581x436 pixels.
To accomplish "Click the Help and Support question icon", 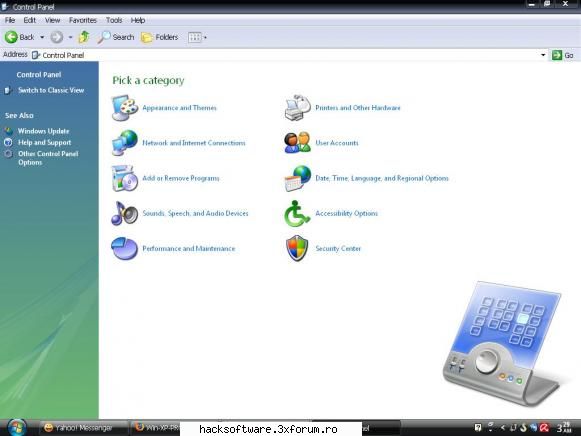I will [x=8, y=142].
